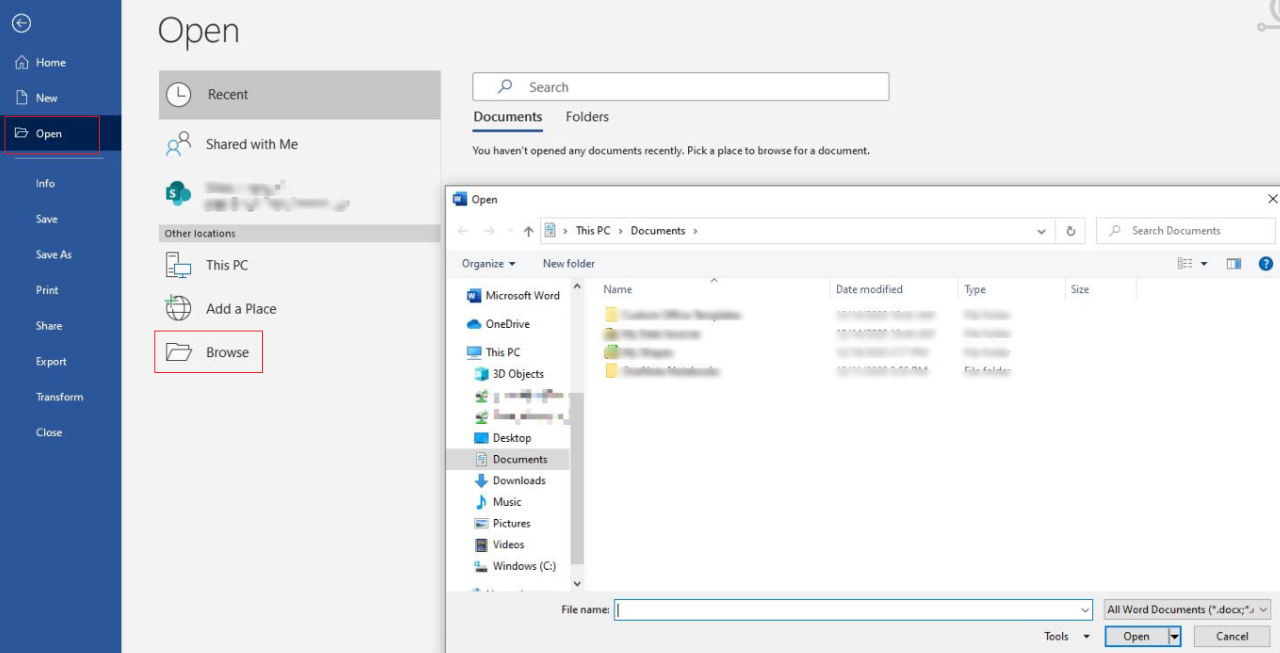The height and width of the screenshot is (653, 1280).
Task: Click Cancel to close the dialog
Action: tap(1231, 636)
